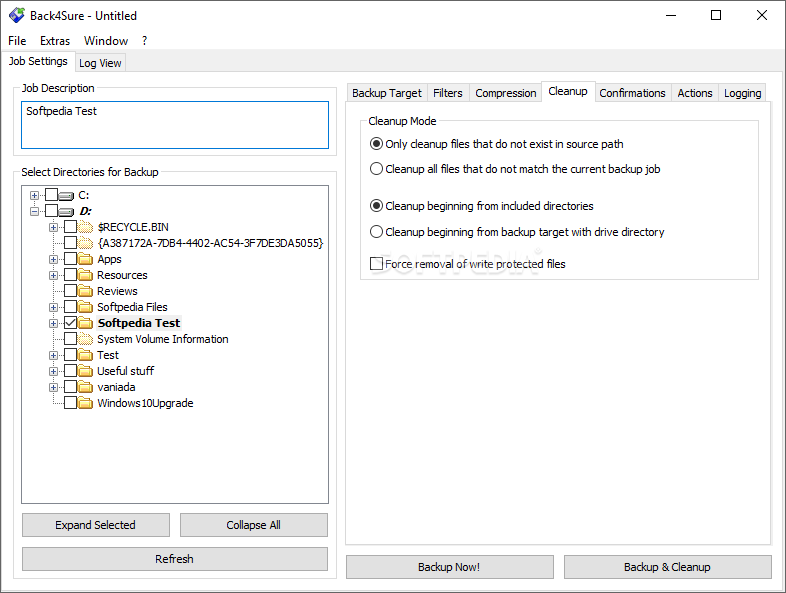Click the Backup & Cleanup button
Image resolution: width=786 pixels, height=593 pixels.
(667, 567)
